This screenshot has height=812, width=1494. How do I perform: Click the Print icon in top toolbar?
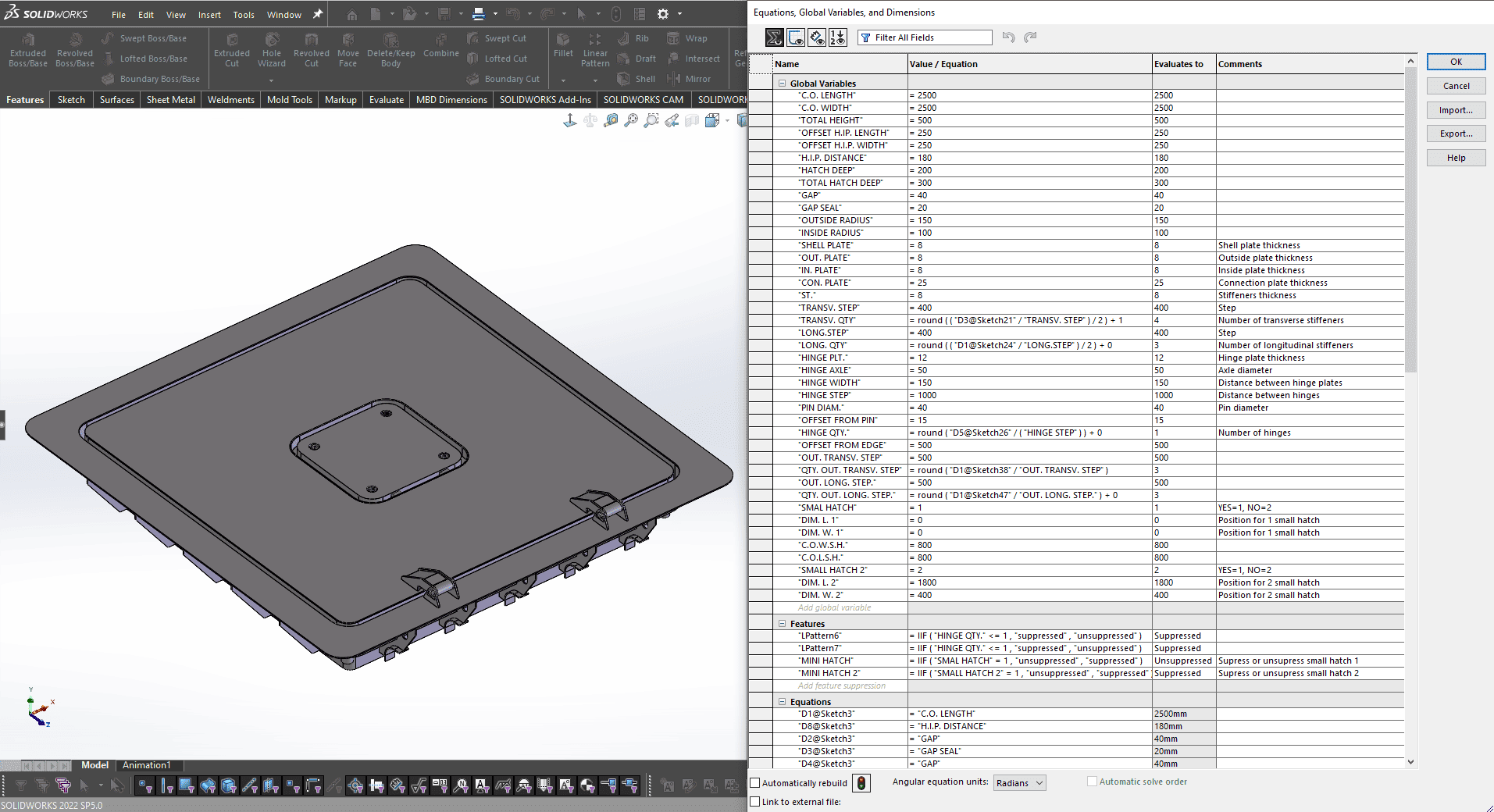[x=479, y=14]
